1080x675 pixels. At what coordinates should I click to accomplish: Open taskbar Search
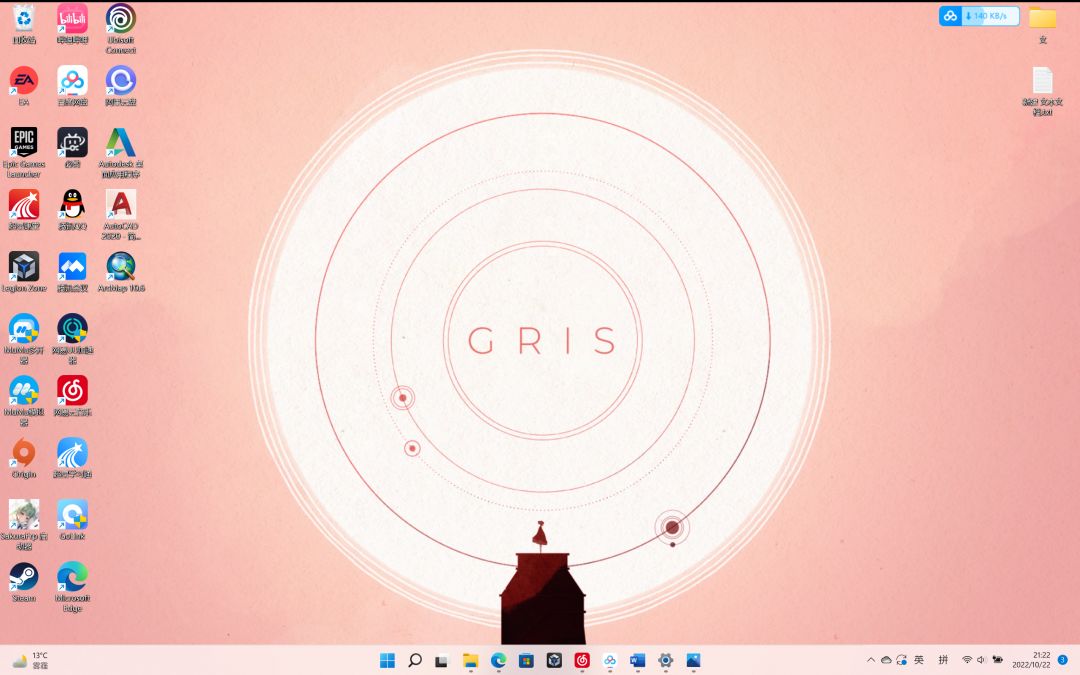pos(415,661)
